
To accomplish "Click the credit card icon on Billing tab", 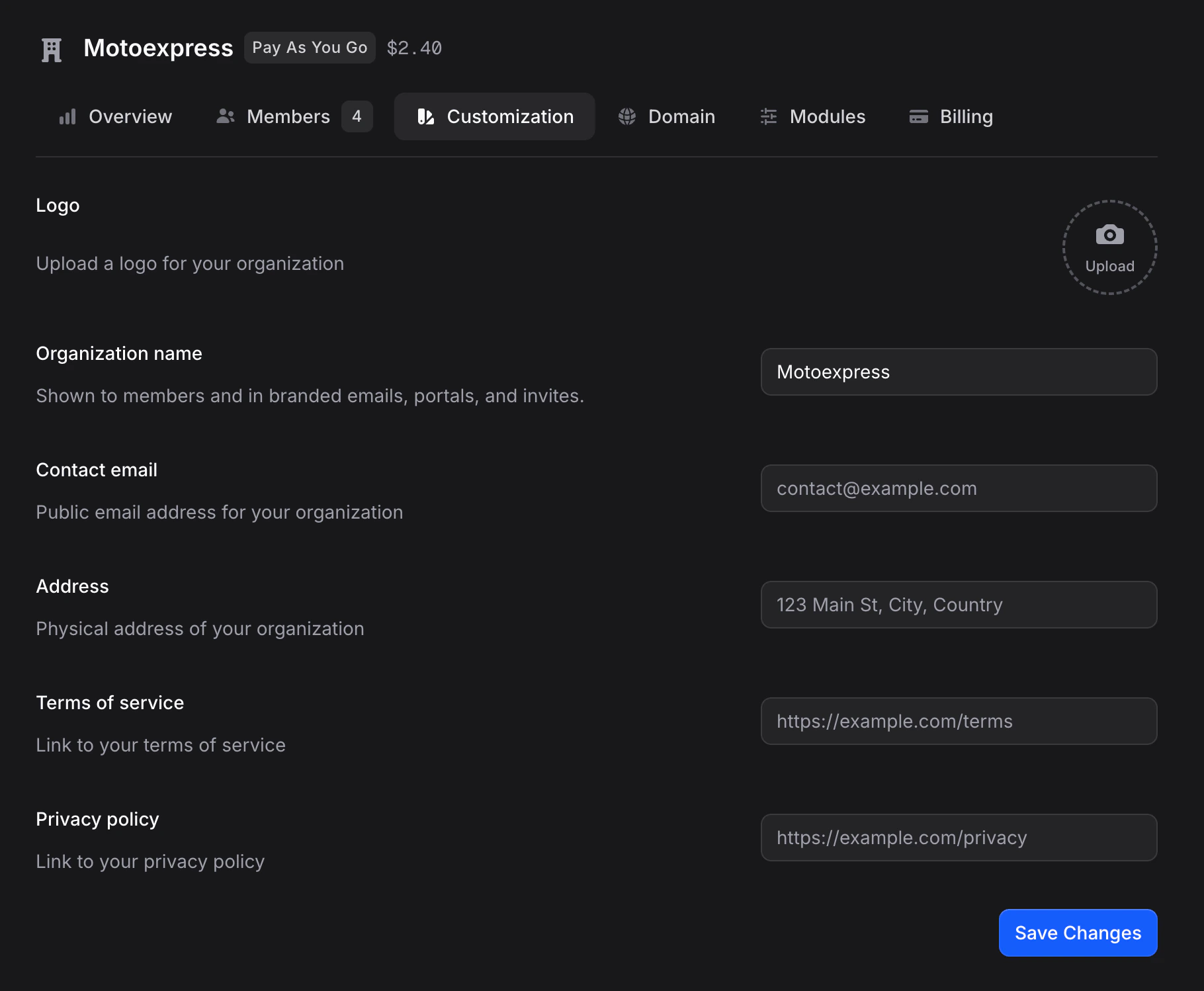I will [919, 116].
